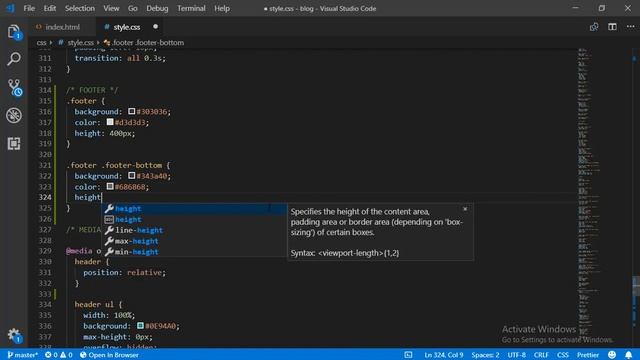Click the 'transition: all 0.3s;' line
The image size is (640, 360).
[120, 58]
